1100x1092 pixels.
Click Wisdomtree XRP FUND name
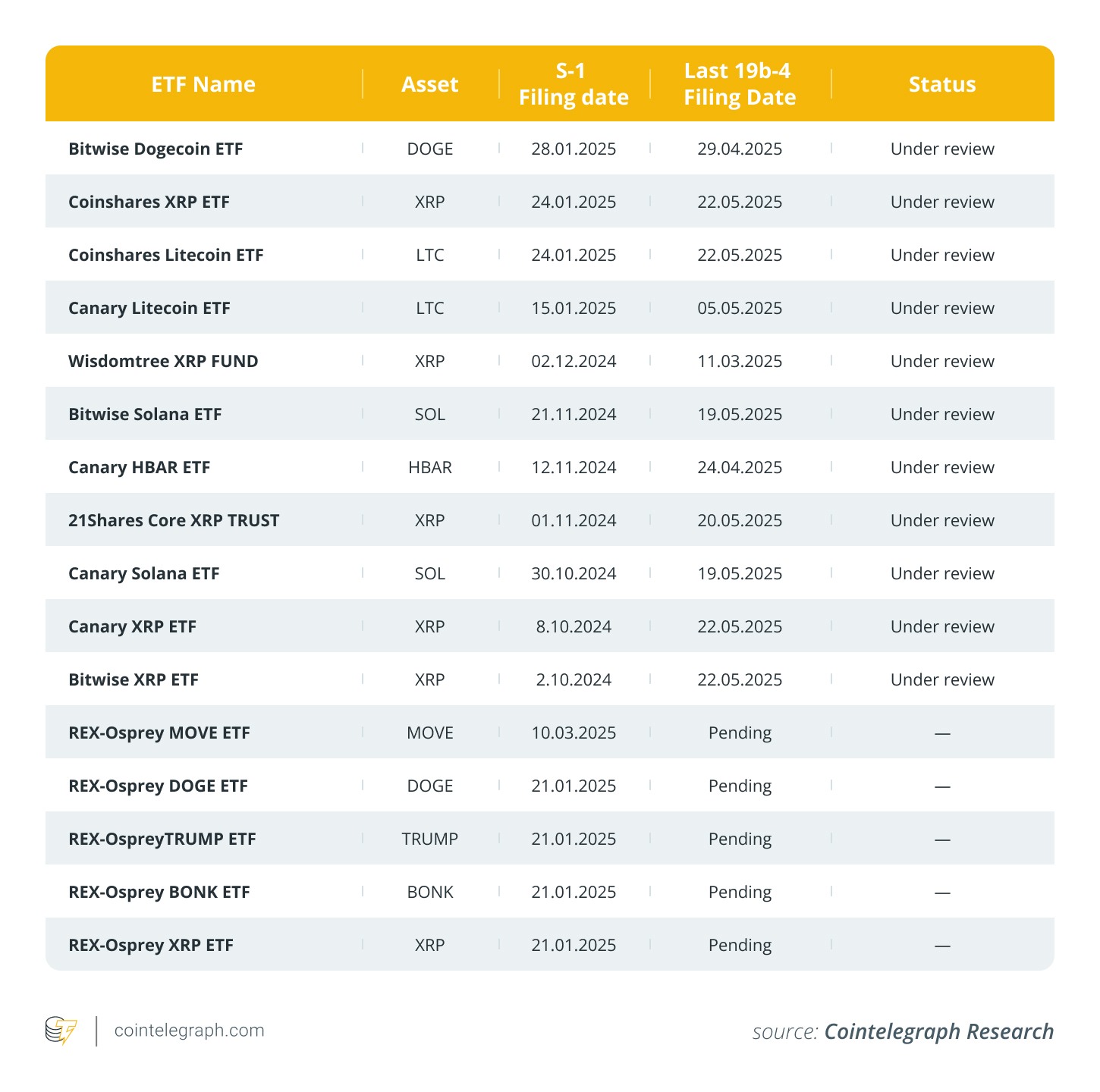pos(163,361)
